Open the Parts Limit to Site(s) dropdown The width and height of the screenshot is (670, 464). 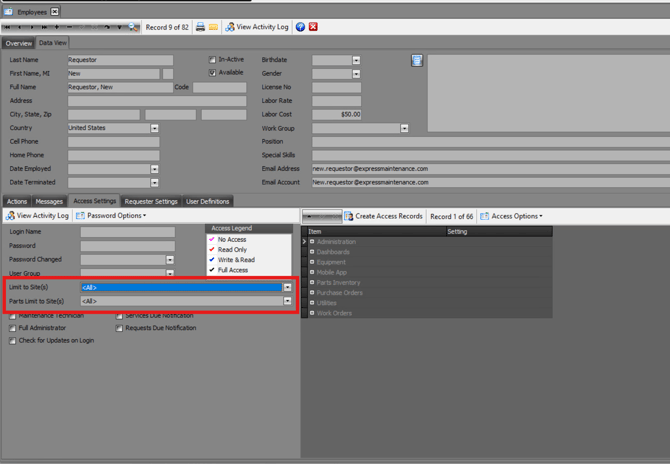click(x=287, y=301)
